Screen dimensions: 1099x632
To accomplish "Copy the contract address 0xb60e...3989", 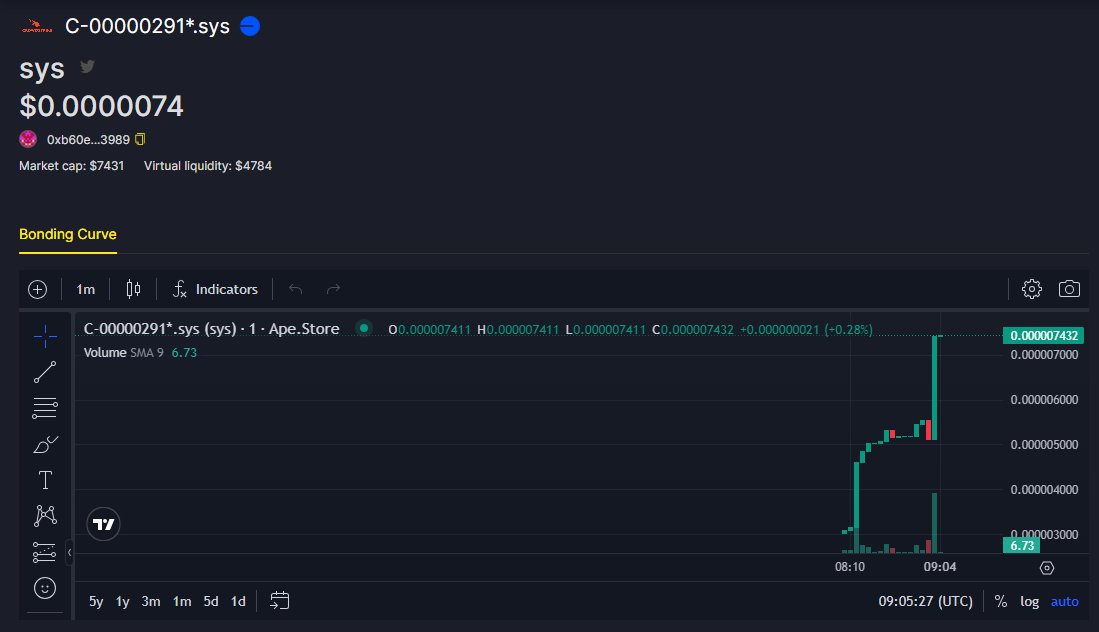I will 140,139.
